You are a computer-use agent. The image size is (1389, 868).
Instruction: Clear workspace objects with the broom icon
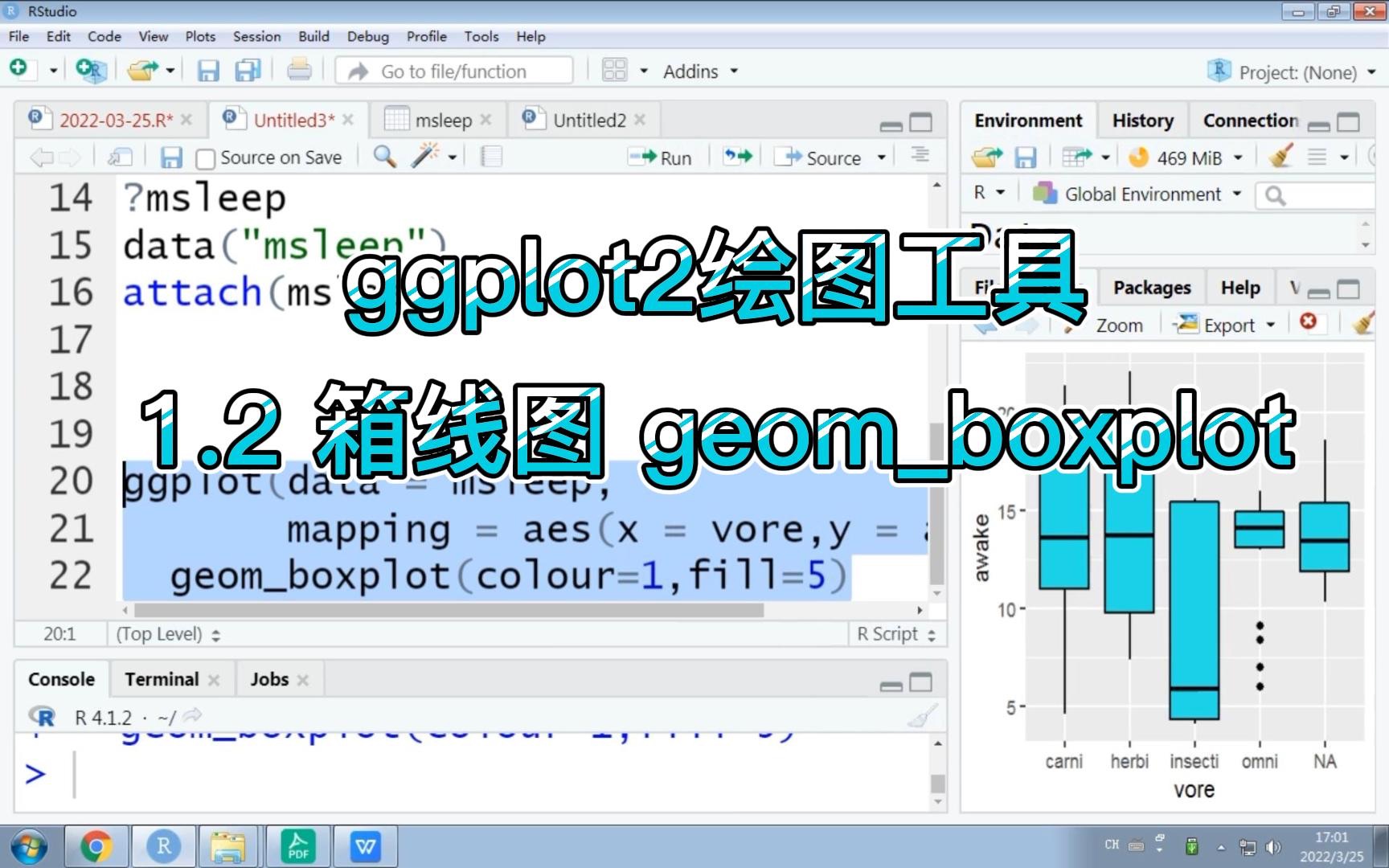point(1280,157)
